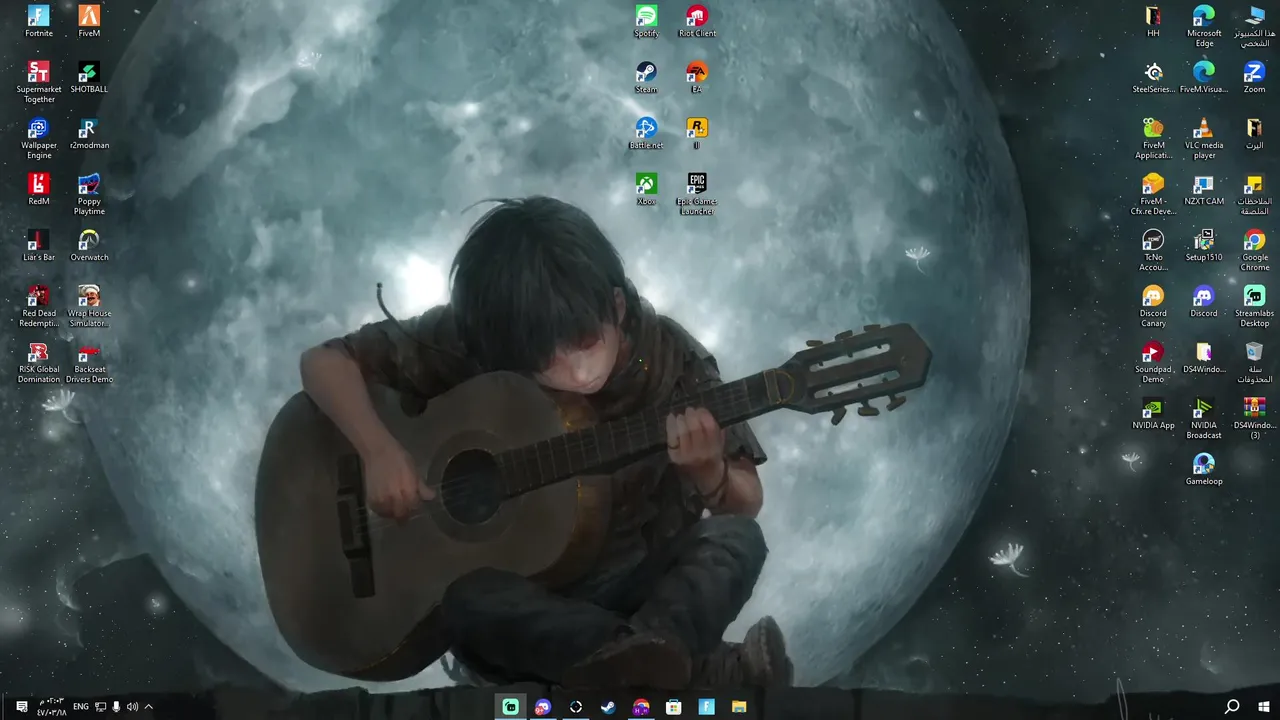Select the Spotify desktop icon
1280x720 pixels.
pos(646,21)
